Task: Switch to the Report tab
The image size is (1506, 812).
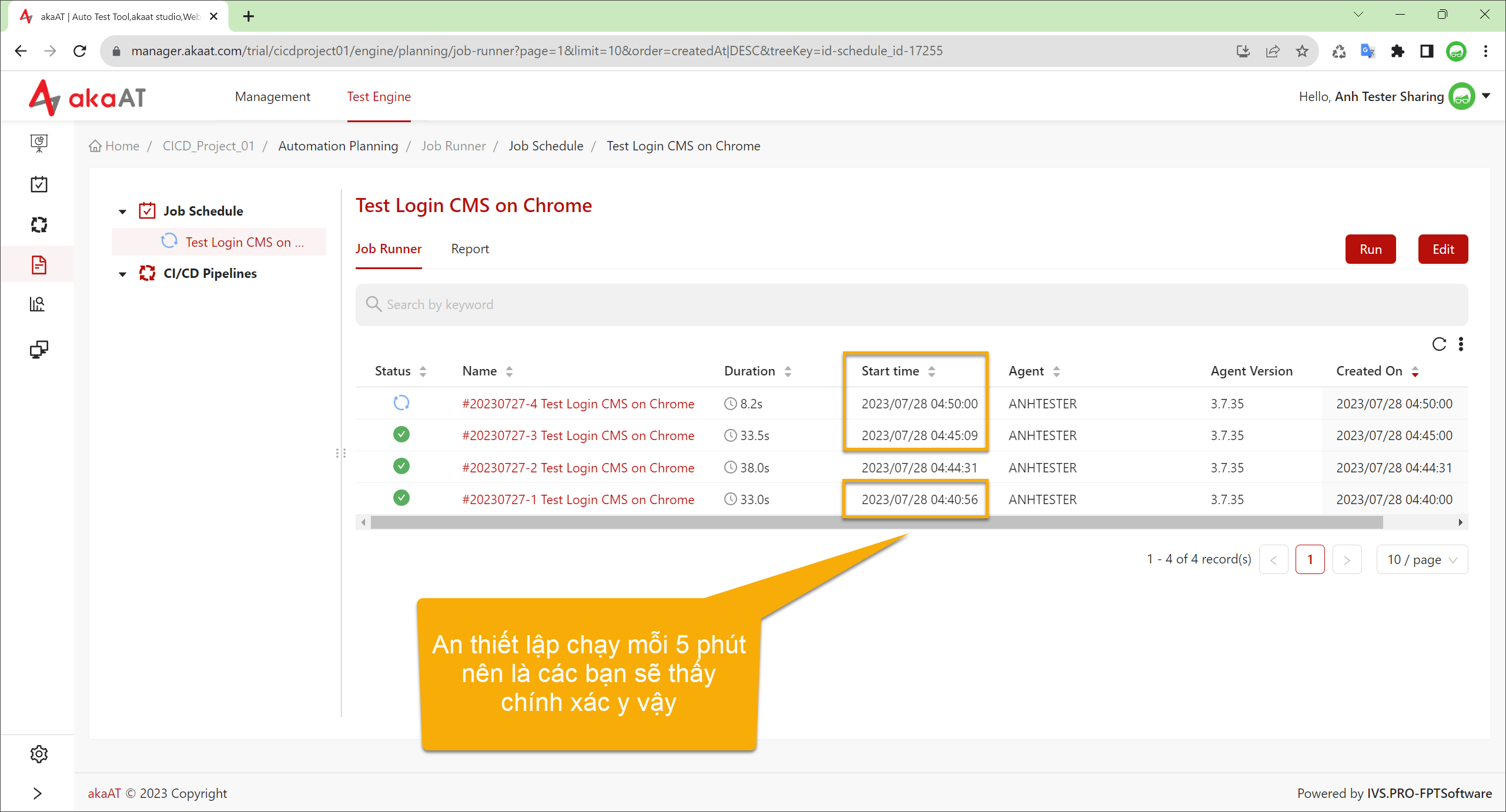Action: pos(470,249)
